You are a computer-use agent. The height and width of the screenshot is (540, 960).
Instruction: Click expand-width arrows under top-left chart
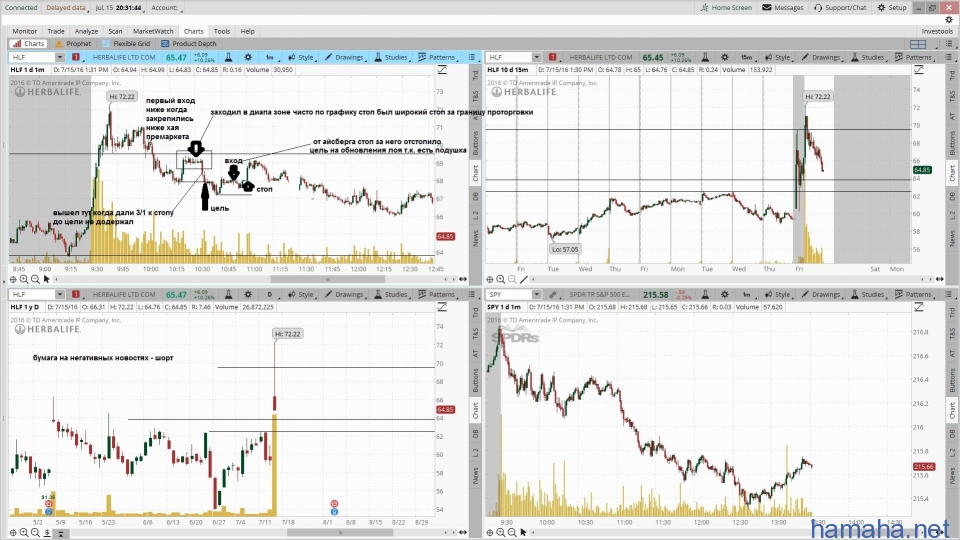[x=463, y=279]
